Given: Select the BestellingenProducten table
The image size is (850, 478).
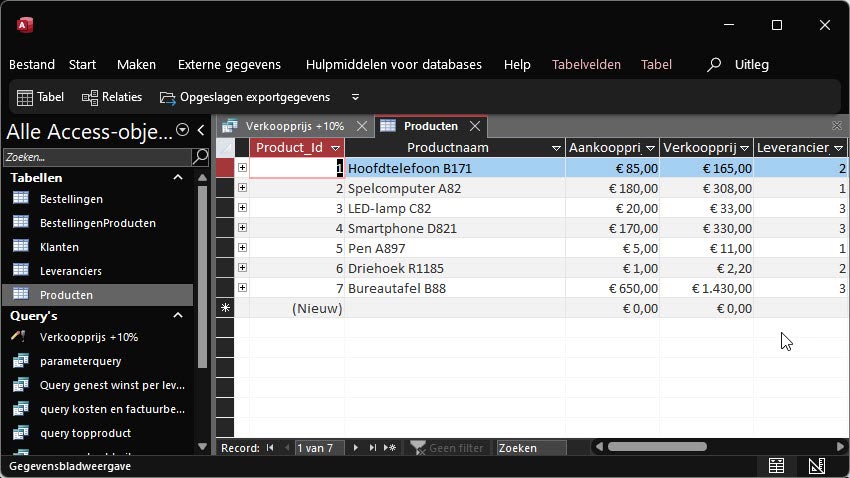Looking at the screenshot, I should (98, 223).
